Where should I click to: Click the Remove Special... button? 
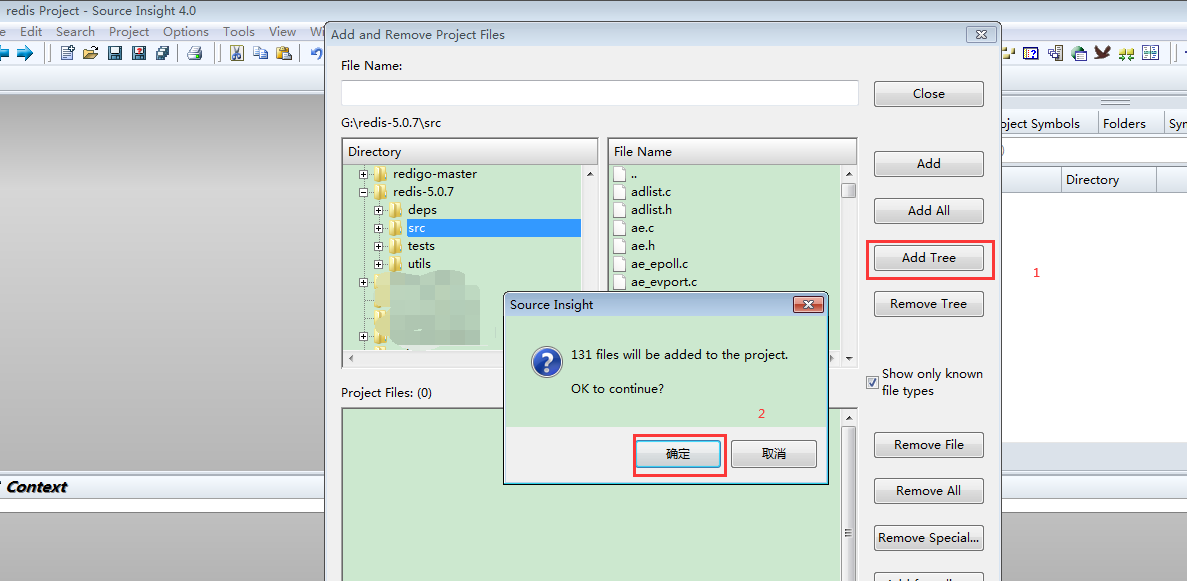pyautogui.click(x=929, y=538)
